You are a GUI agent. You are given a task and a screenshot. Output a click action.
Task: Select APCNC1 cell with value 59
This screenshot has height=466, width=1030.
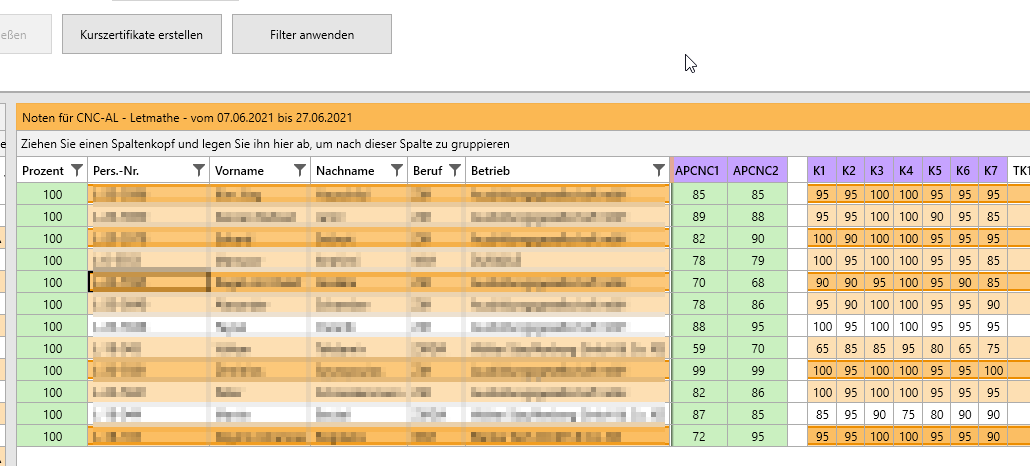pyautogui.click(x=698, y=348)
